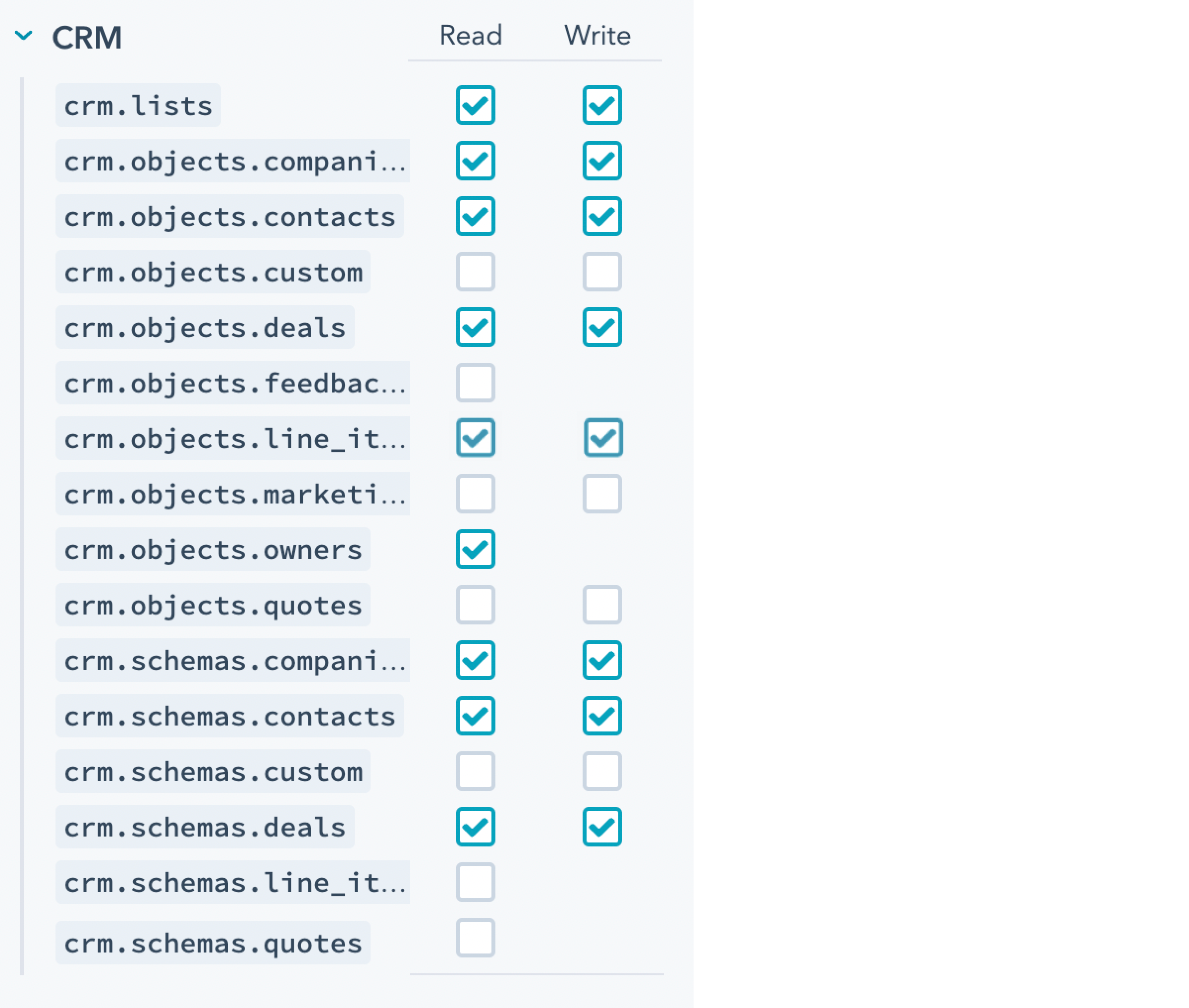Enable Write for crm.schemas.custom
The width and height of the screenshot is (1189, 1008).
[602, 771]
